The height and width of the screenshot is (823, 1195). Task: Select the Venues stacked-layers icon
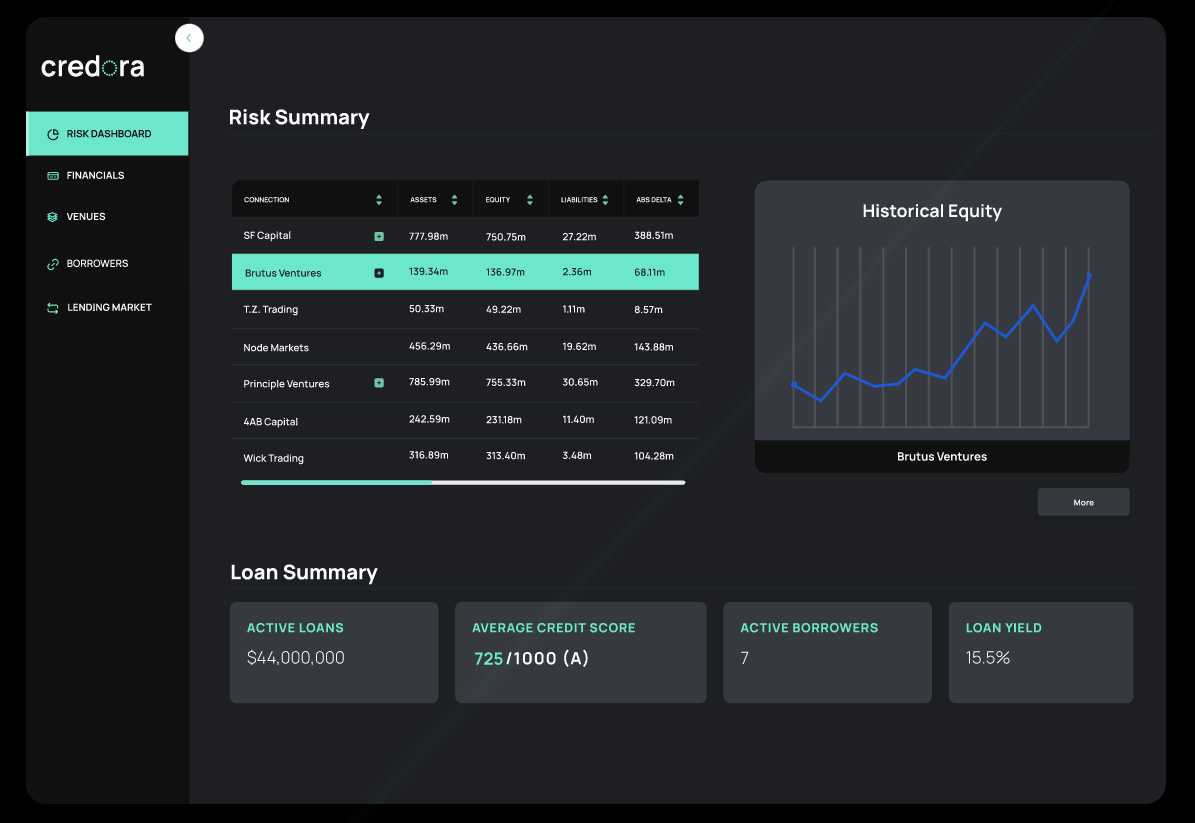[51, 216]
